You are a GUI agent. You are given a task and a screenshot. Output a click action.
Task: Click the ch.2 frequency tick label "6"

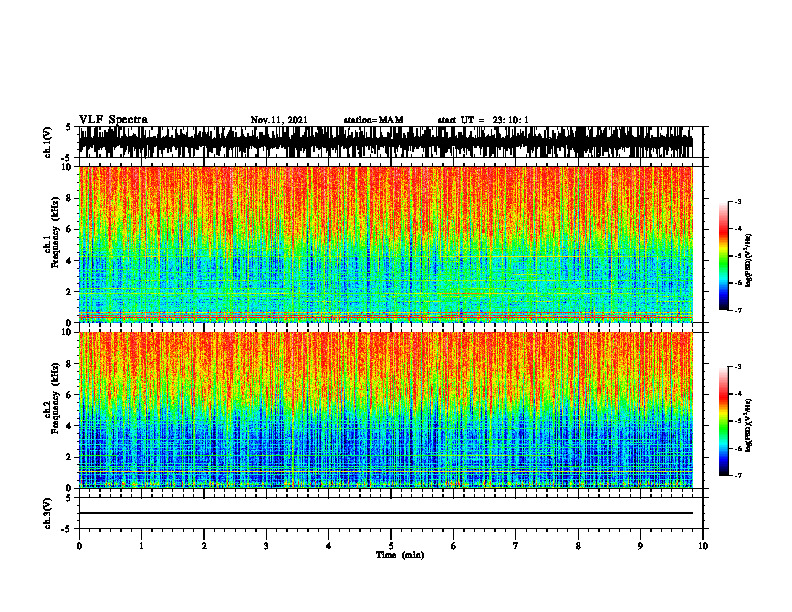point(69,395)
